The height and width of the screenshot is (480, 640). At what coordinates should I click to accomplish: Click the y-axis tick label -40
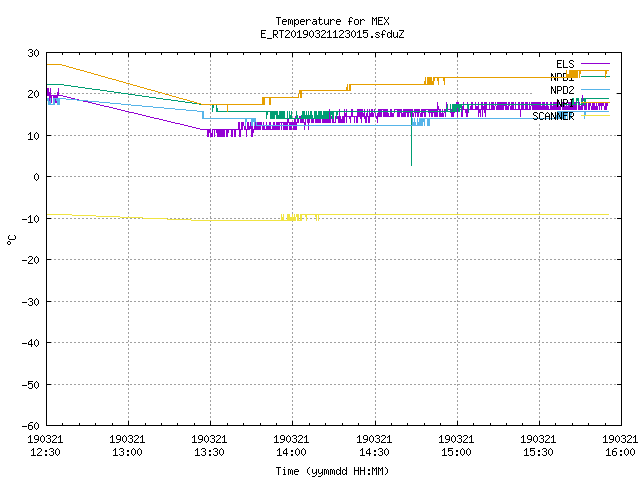tap(31, 343)
